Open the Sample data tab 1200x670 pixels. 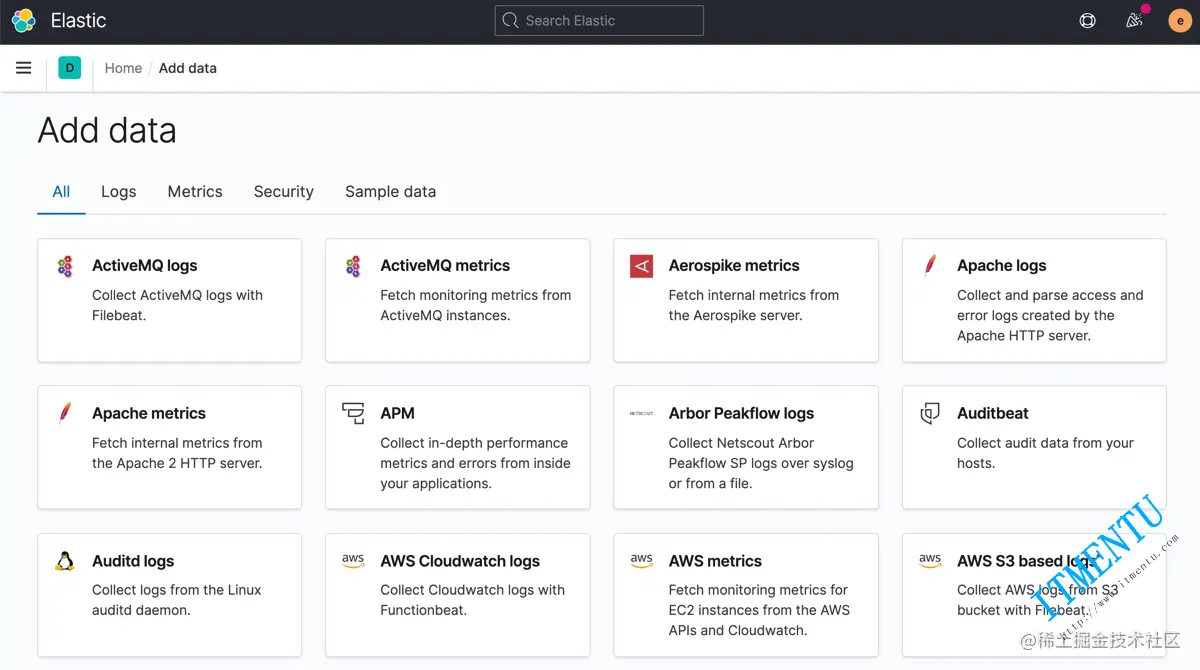click(x=390, y=191)
